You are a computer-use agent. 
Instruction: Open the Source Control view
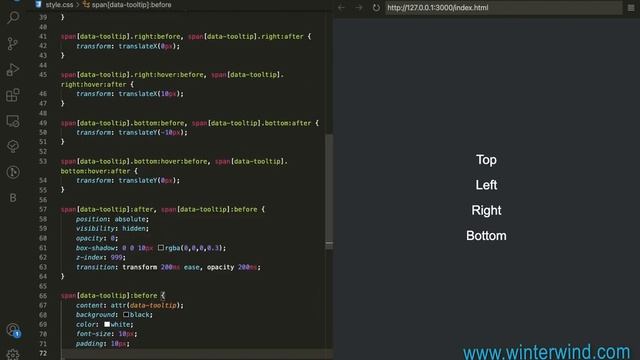click(13, 43)
